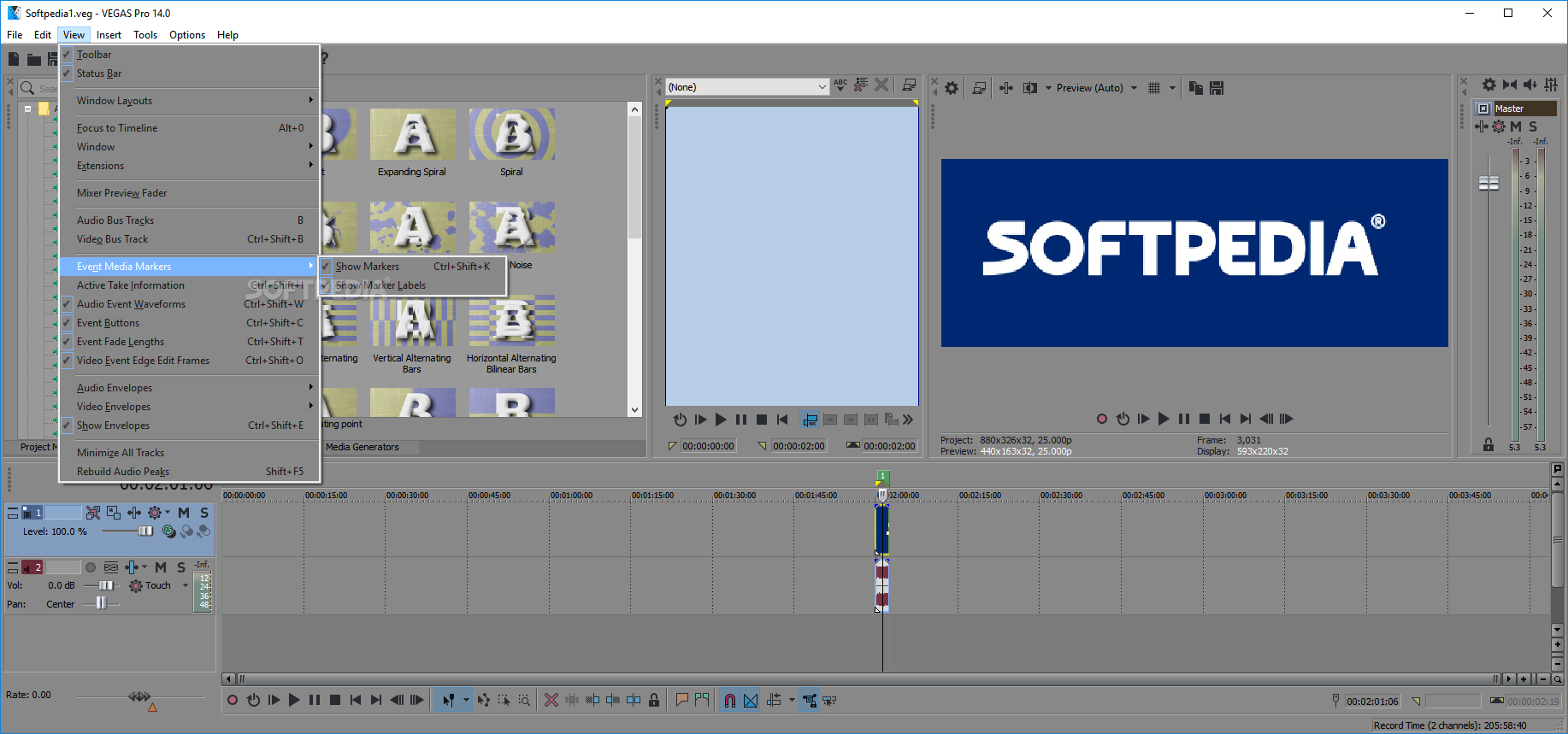Open the File menu

point(15,35)
